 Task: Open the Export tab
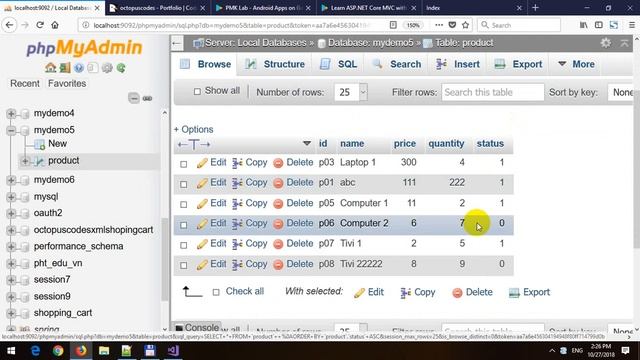click(x=518, y=64)
